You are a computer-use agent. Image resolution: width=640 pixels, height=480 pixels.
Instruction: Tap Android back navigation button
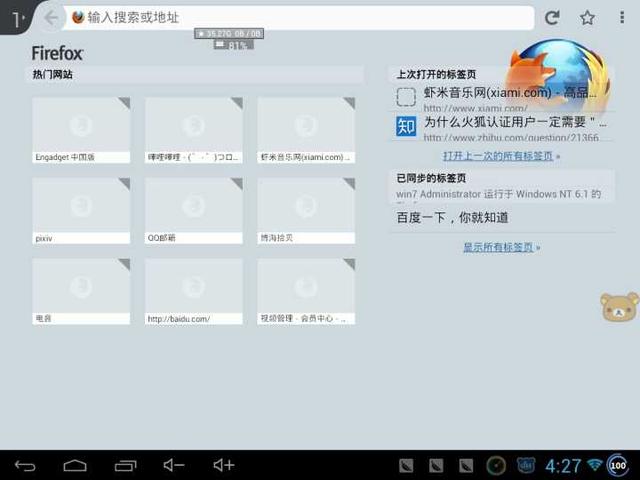click(x=25, y=465)
